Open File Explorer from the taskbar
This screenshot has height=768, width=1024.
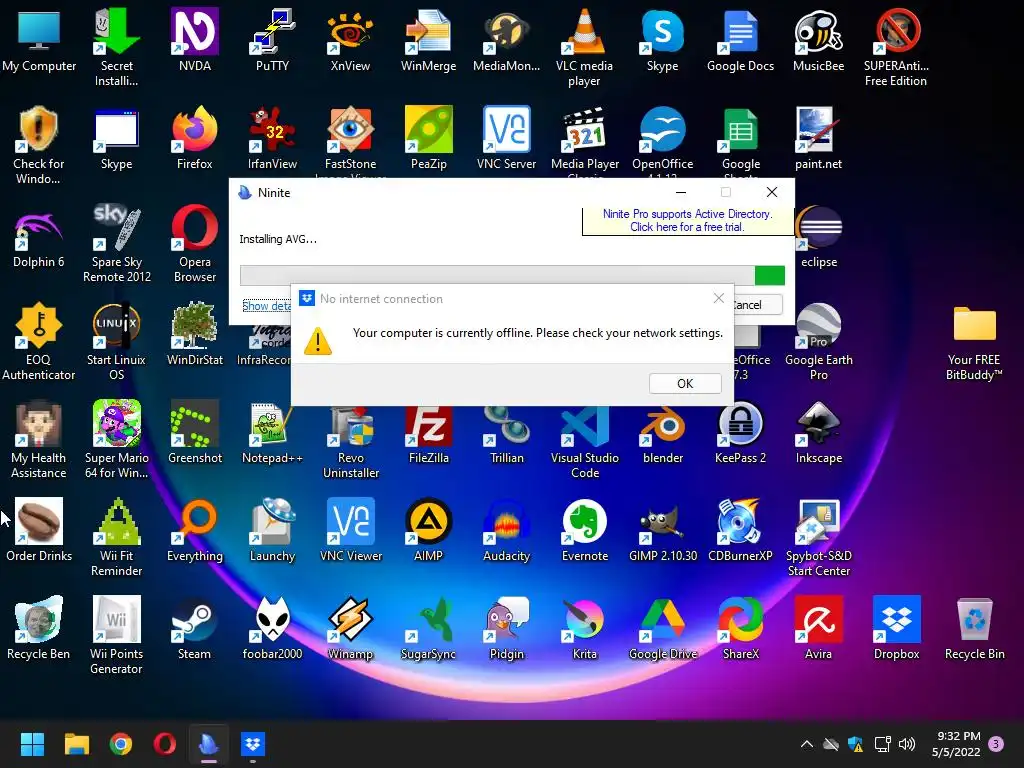coord(76,744)
